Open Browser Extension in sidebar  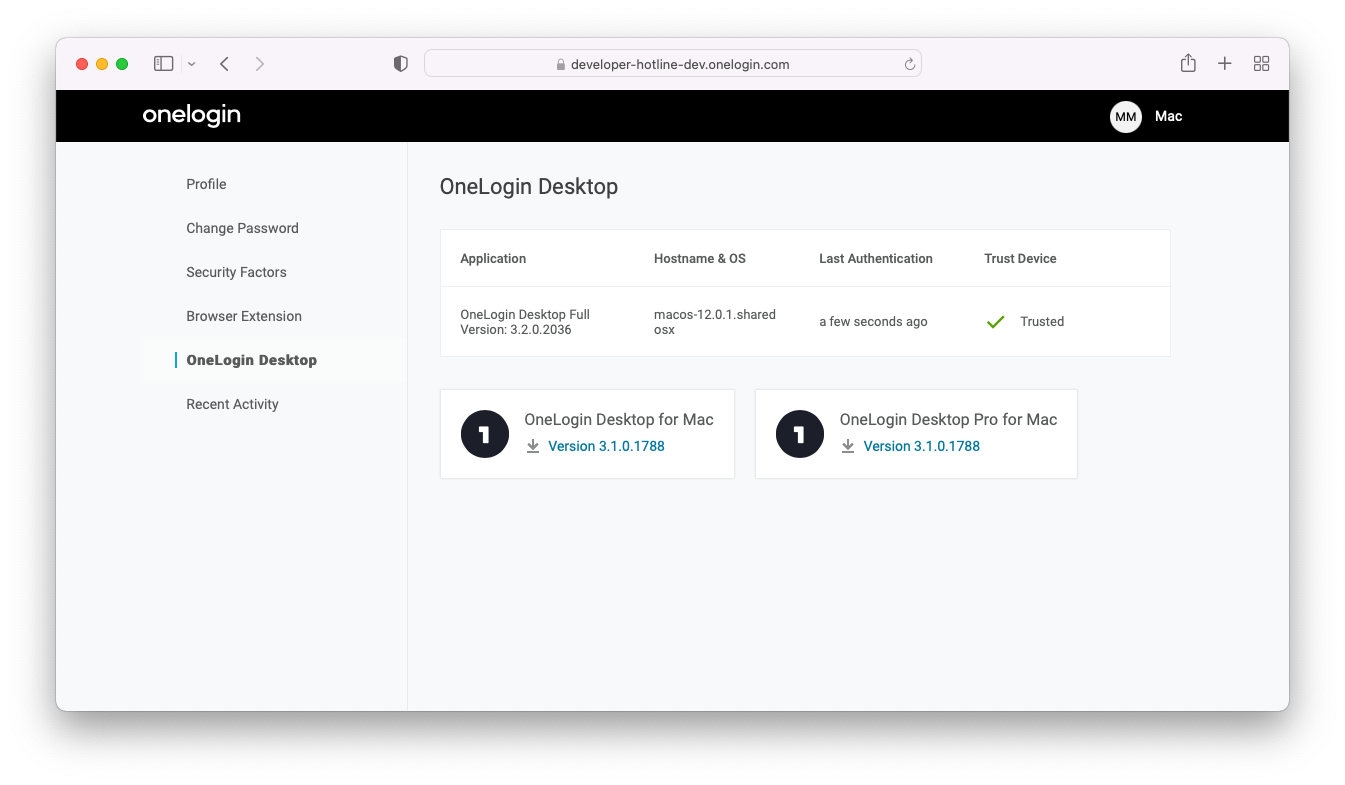tap(244, 316)
